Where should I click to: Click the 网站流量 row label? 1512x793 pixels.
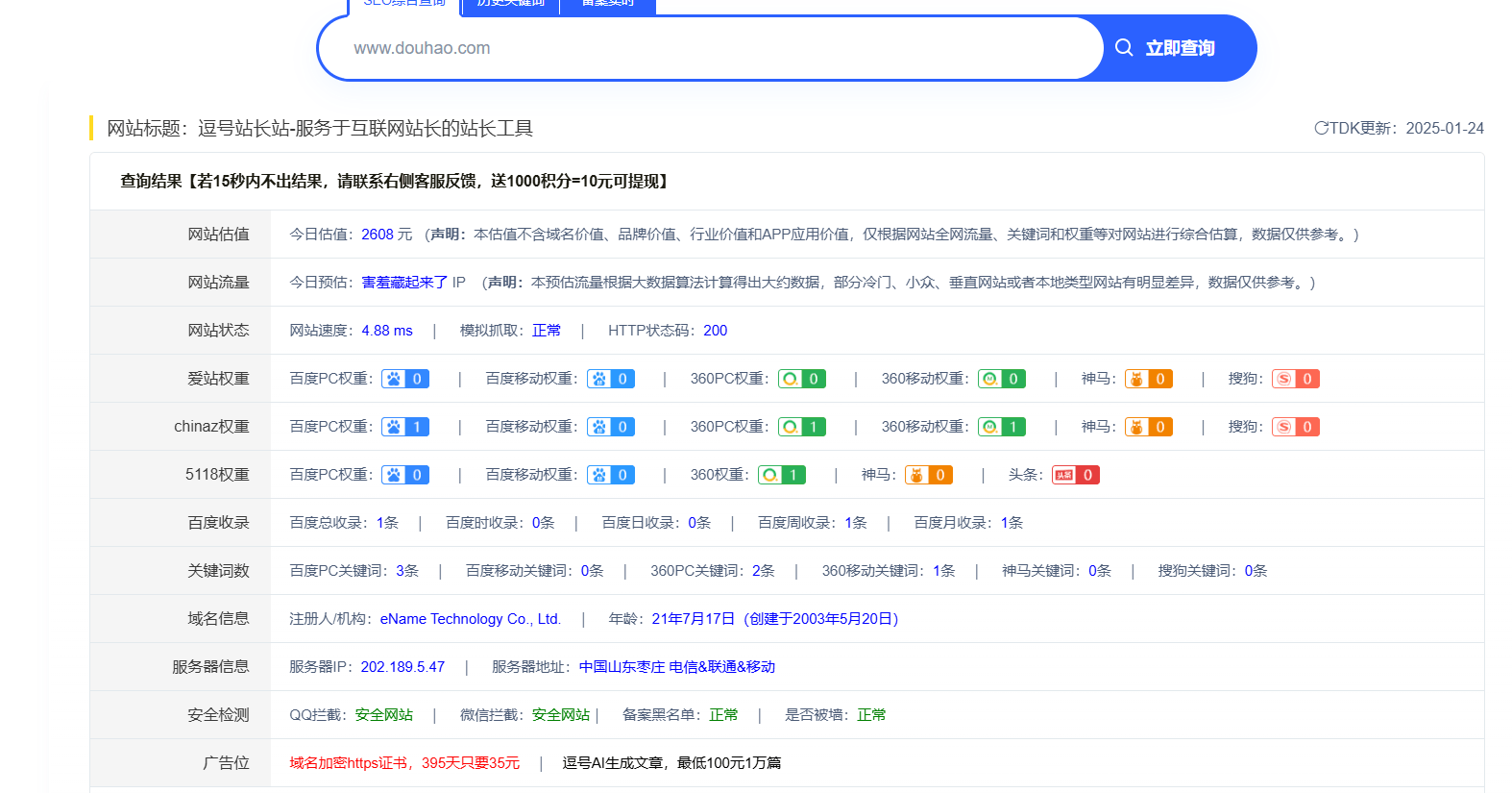pyautogui.click(x=218, y=283)
